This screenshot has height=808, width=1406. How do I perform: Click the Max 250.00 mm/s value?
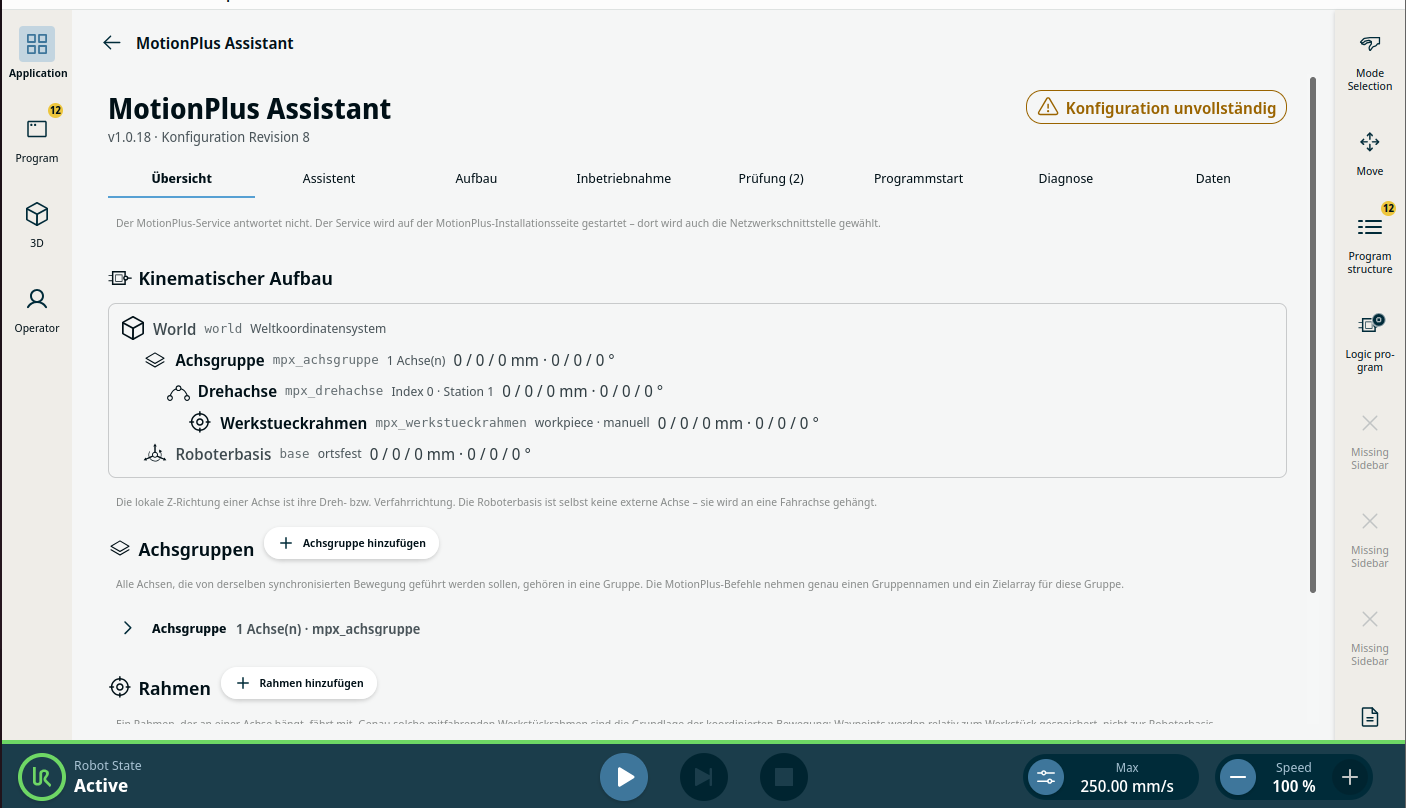(x=1127, y=786)
